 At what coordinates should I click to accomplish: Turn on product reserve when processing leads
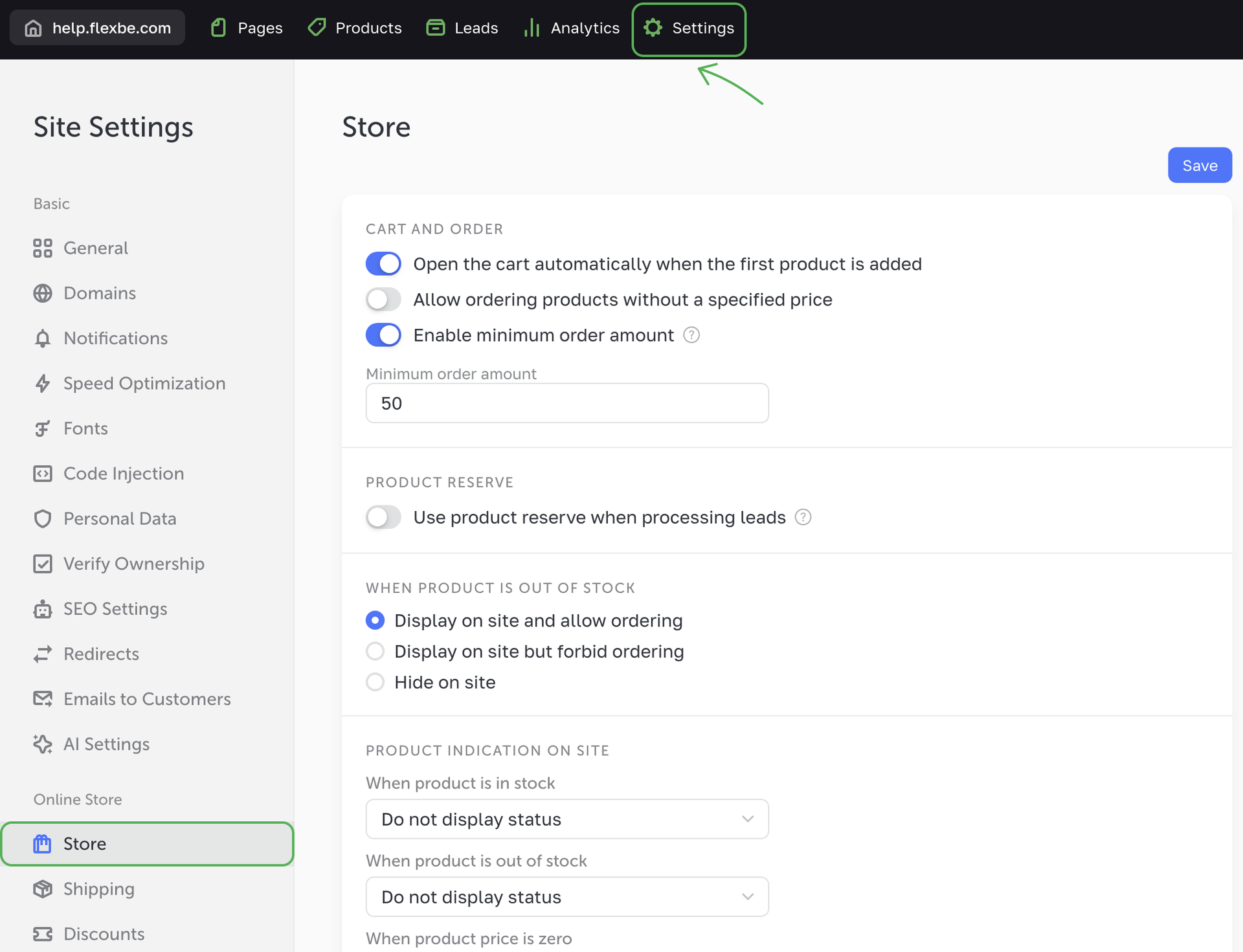(x=383, y=517)
